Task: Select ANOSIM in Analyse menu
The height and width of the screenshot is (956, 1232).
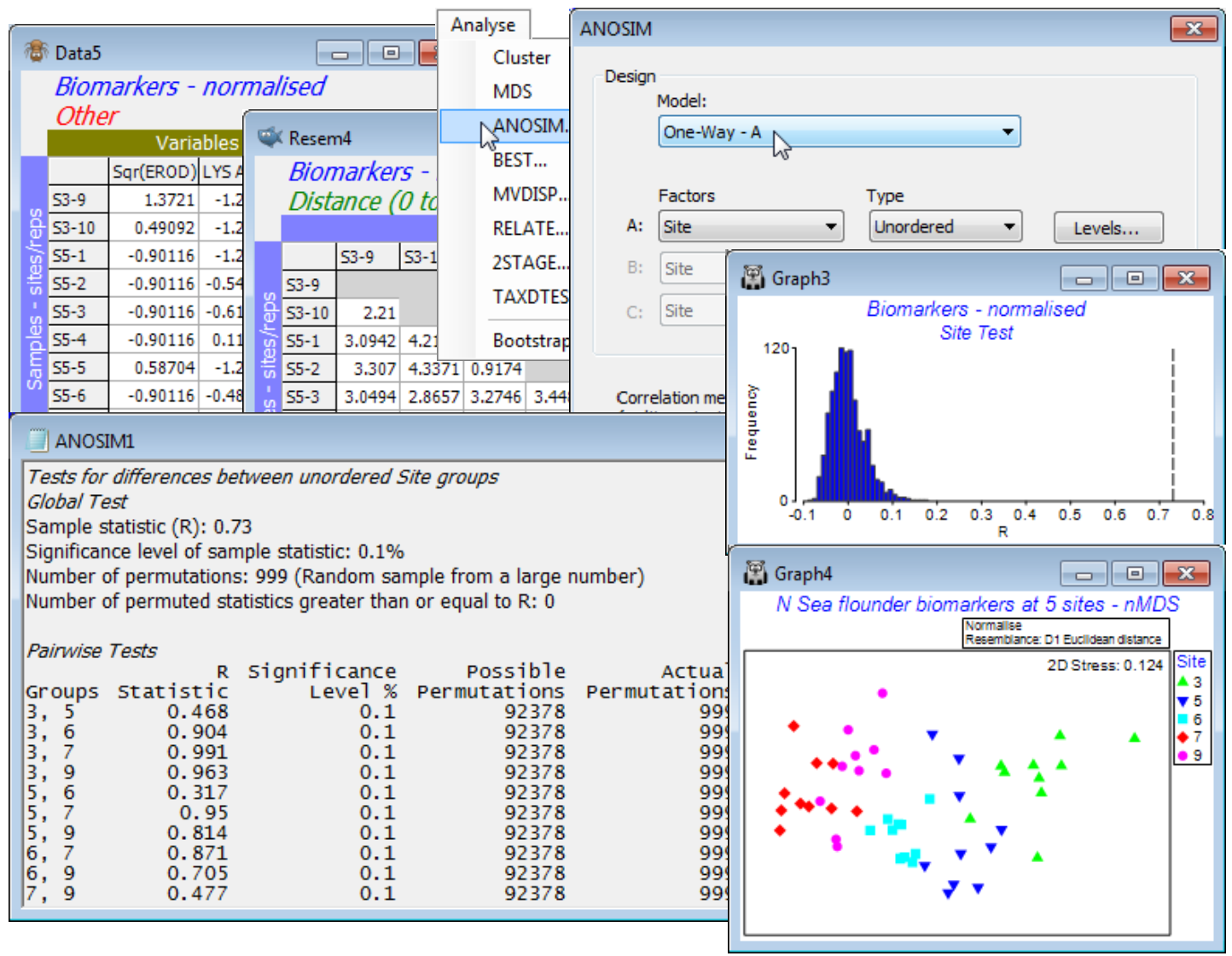Action: click(x=505, y=126)
